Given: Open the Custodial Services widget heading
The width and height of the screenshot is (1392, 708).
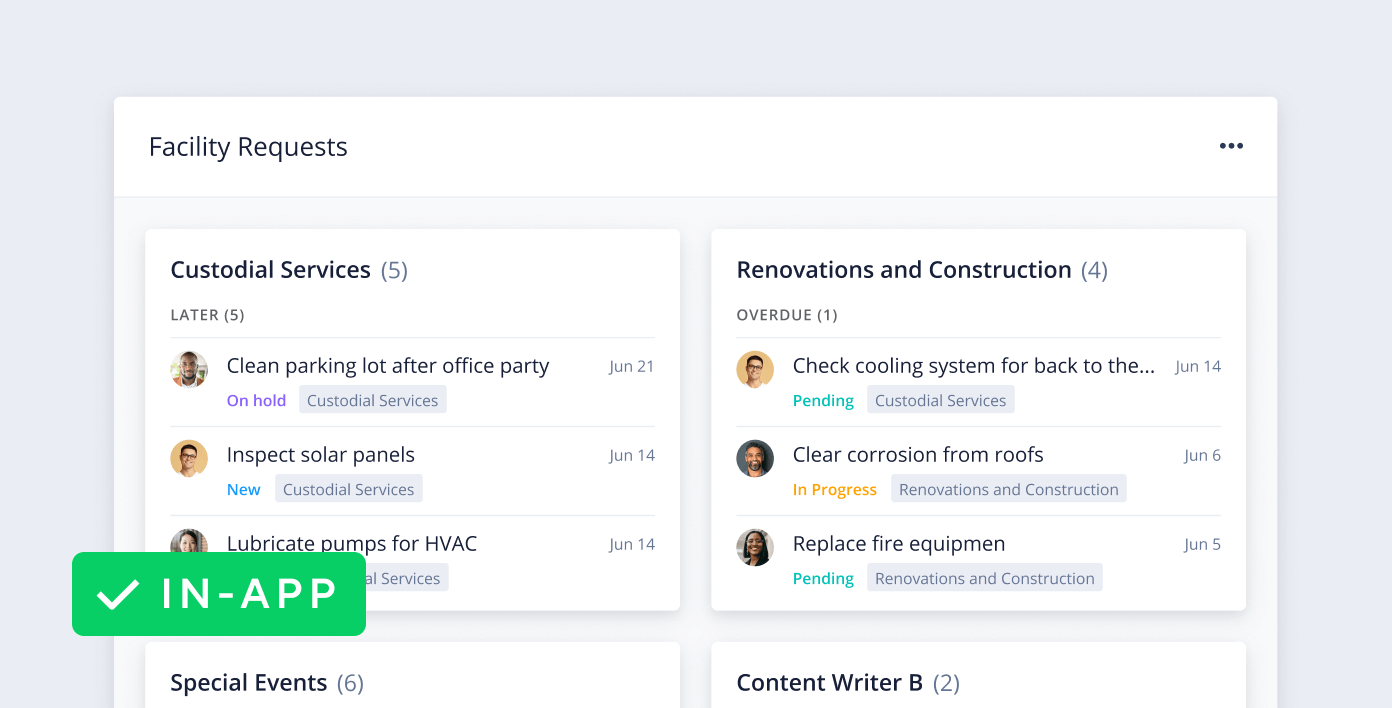Looking at the screenshot, I should click(270, 270).
